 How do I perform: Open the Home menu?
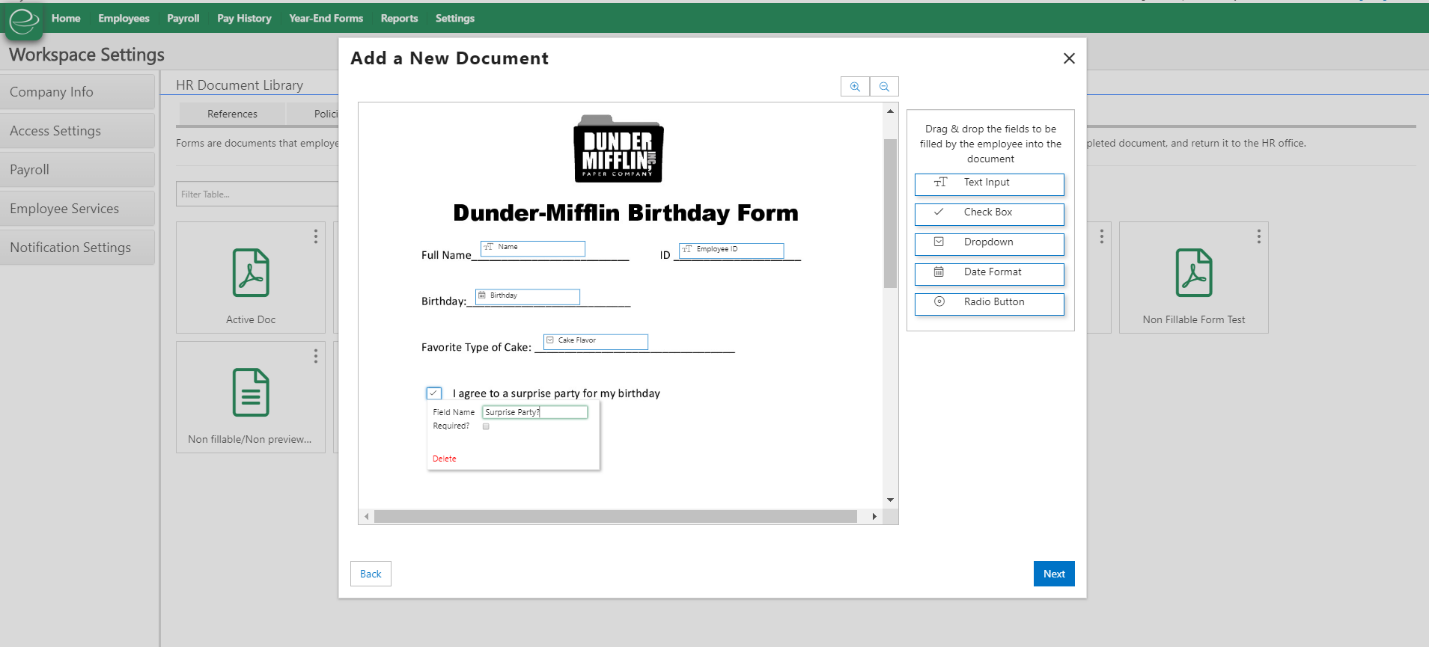pyautogui.click(x=66, y=18)
